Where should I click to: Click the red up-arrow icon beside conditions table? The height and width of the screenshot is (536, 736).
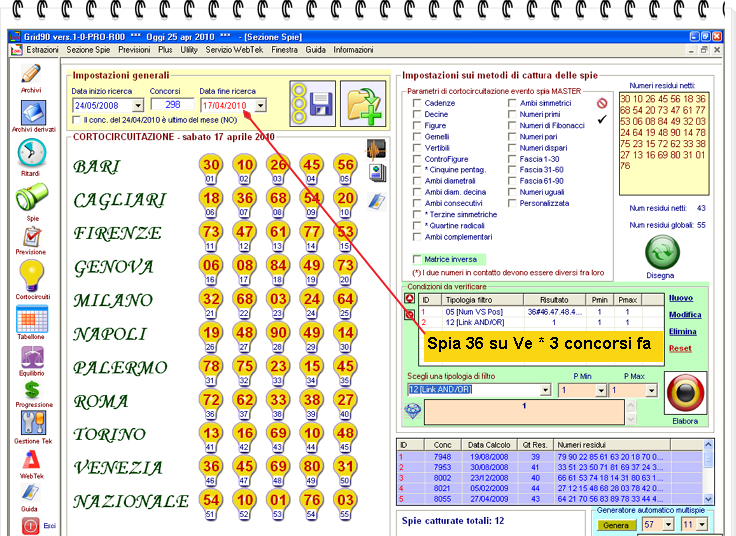409,299
